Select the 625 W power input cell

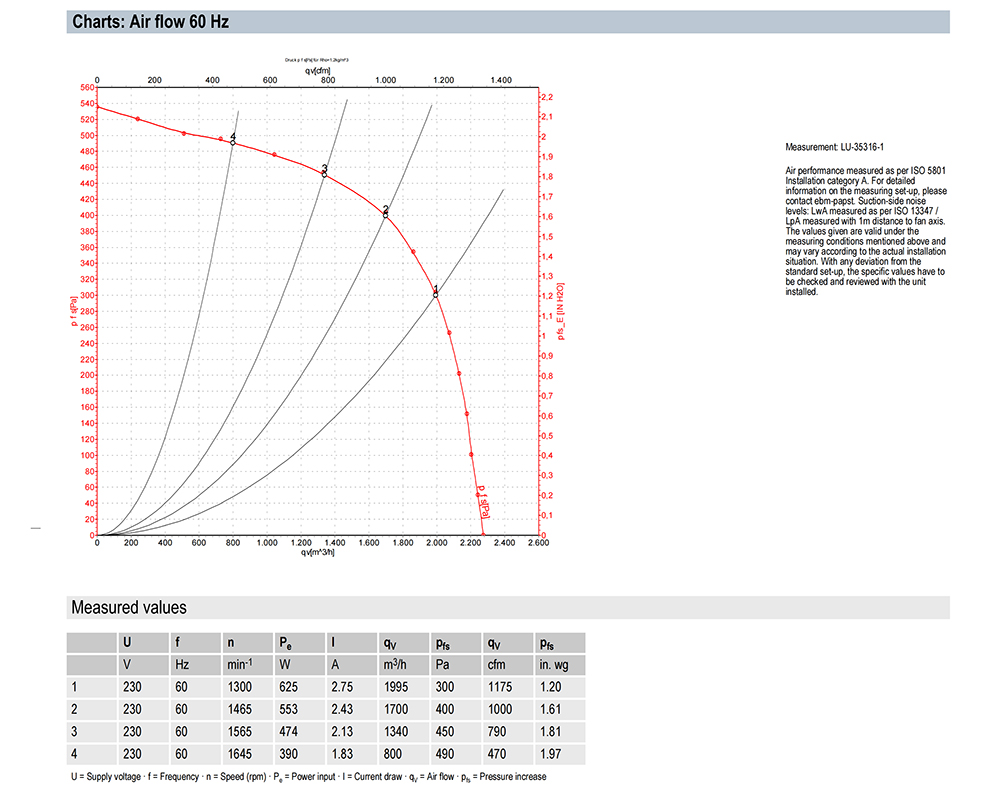(x=290, y=687)
